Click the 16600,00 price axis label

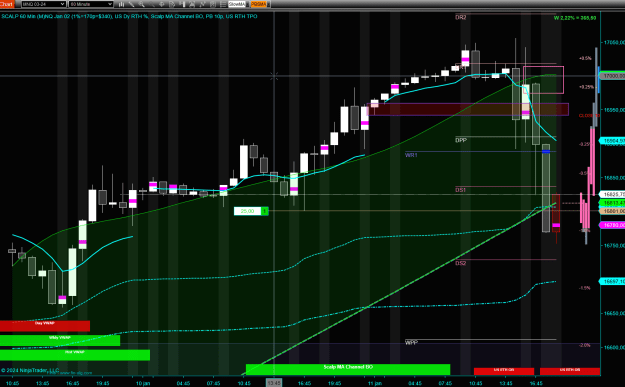click(614, 347)
